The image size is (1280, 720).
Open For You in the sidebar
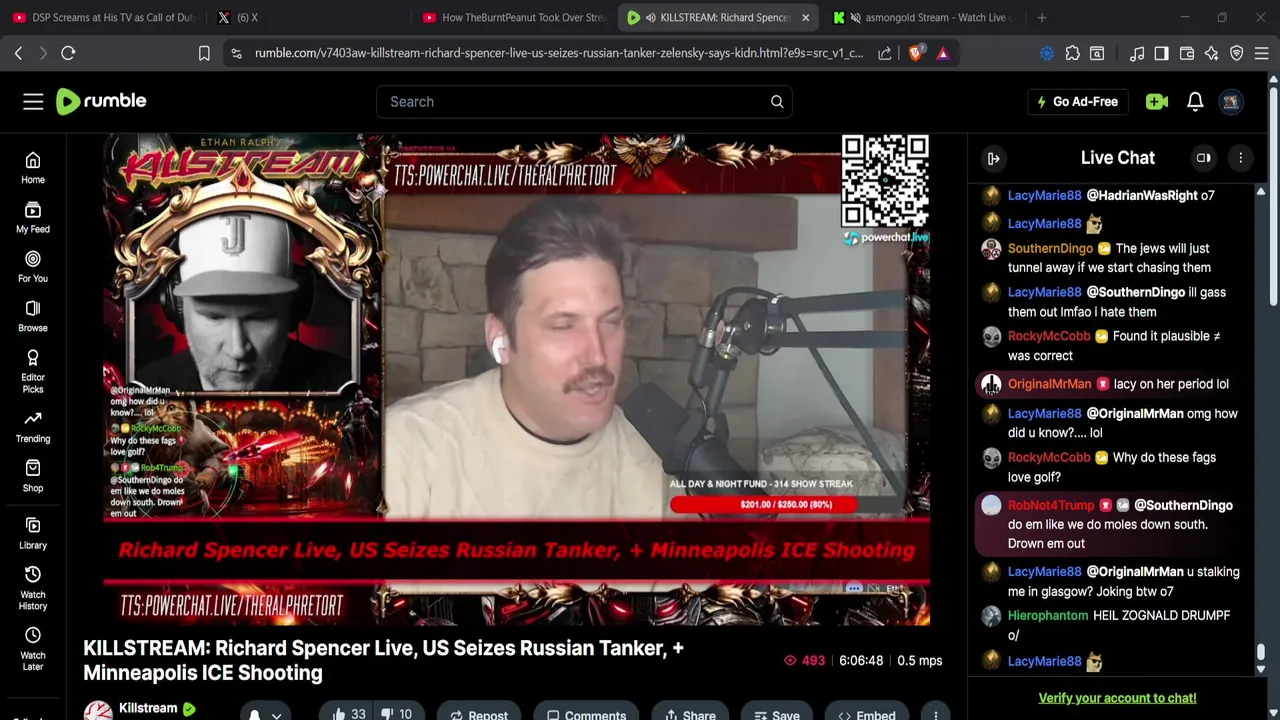[33, 267]
